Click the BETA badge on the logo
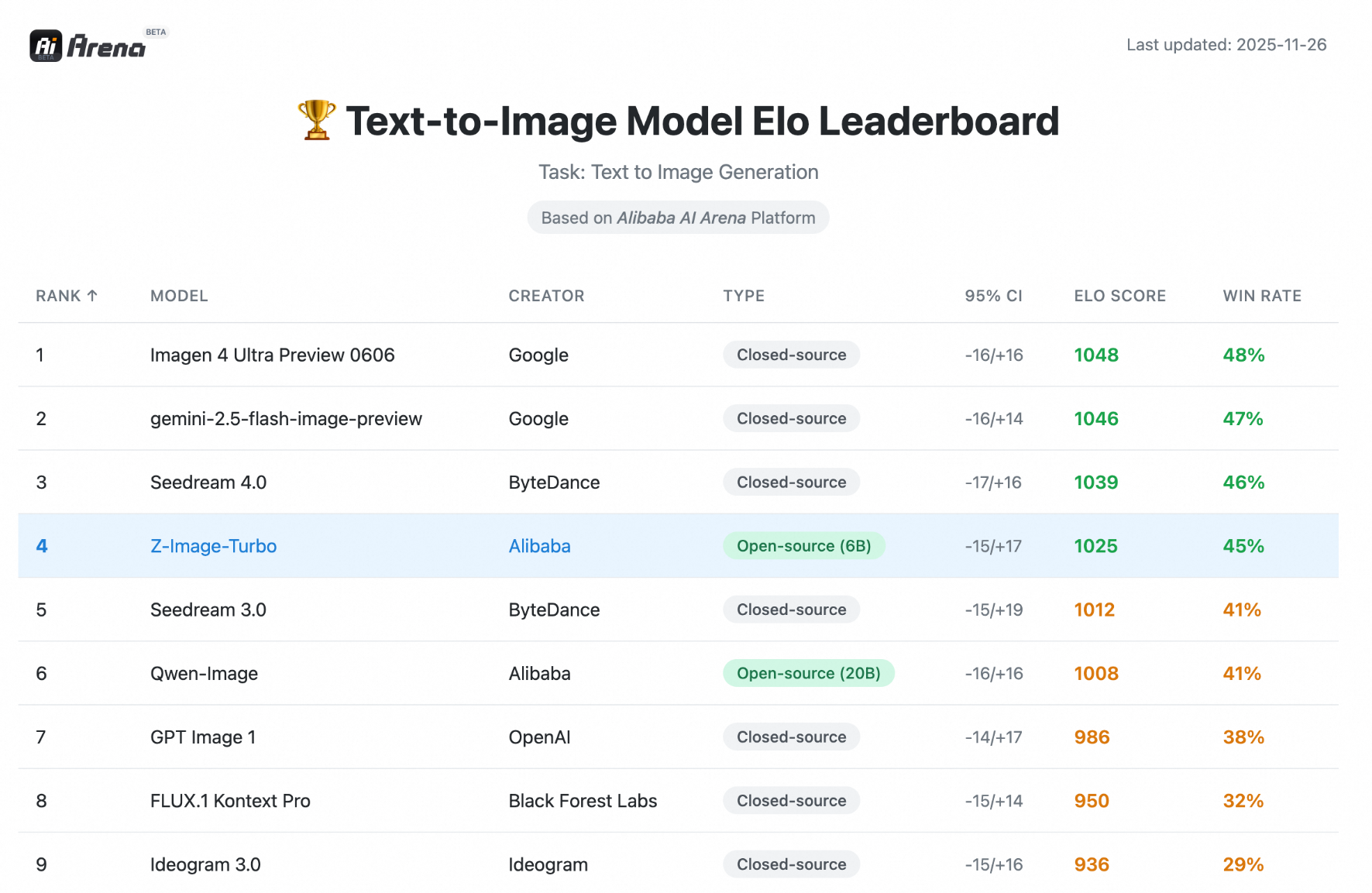The width and height of the screenshot is (1372, 893). 156,32
